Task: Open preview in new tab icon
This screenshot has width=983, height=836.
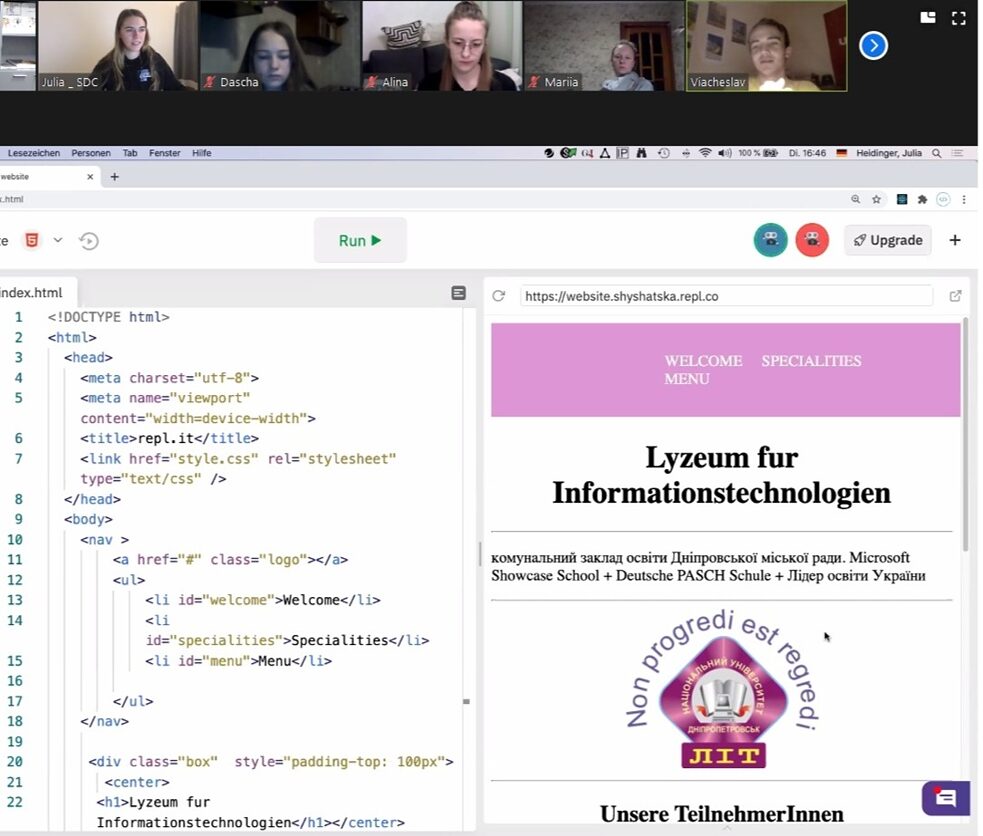Action: click(x=955, y=296)
